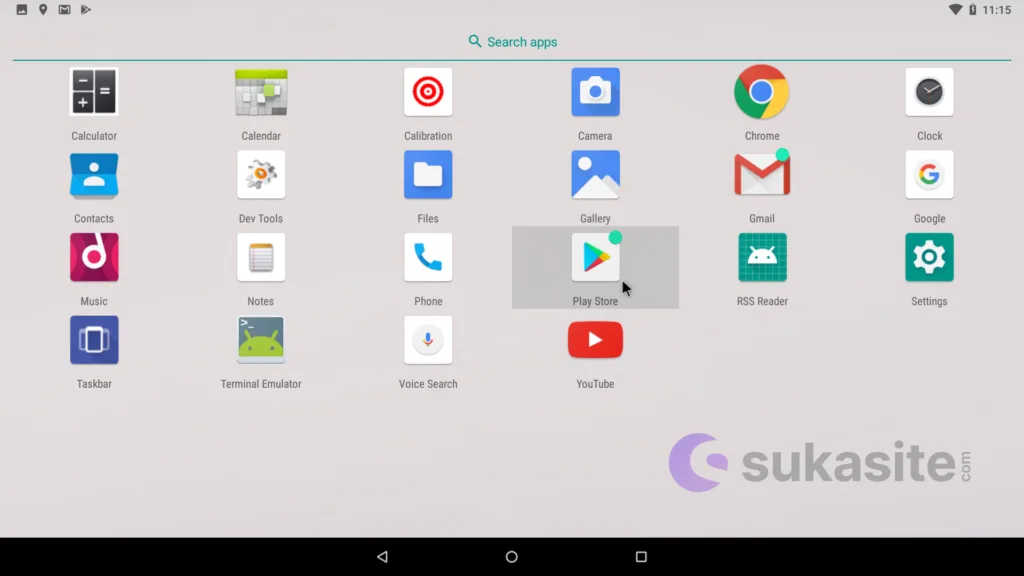Tap the Android home circle button
1024x576 pixels.
[511, 556]
